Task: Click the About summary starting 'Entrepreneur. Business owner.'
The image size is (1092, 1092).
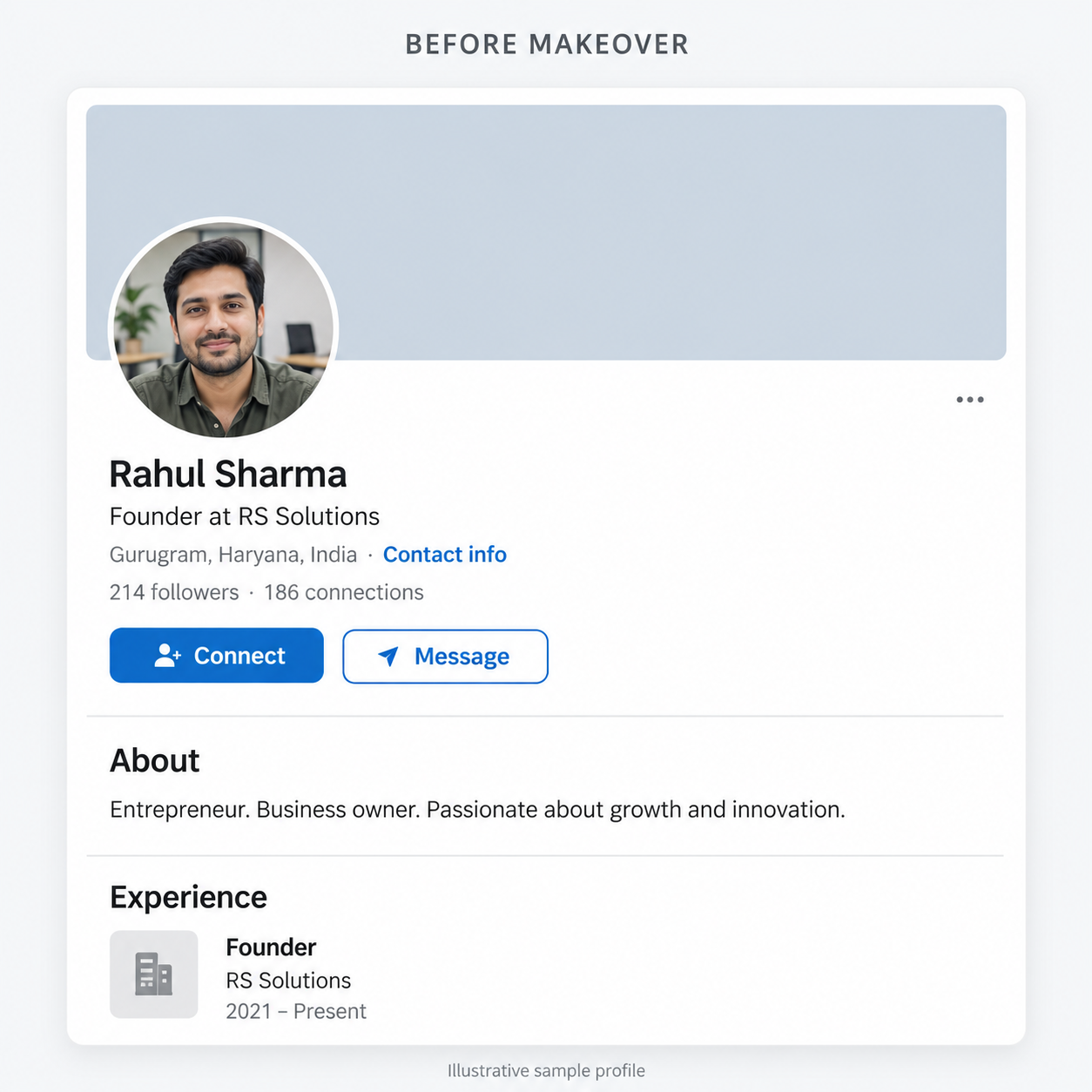Action: point(477,810)
